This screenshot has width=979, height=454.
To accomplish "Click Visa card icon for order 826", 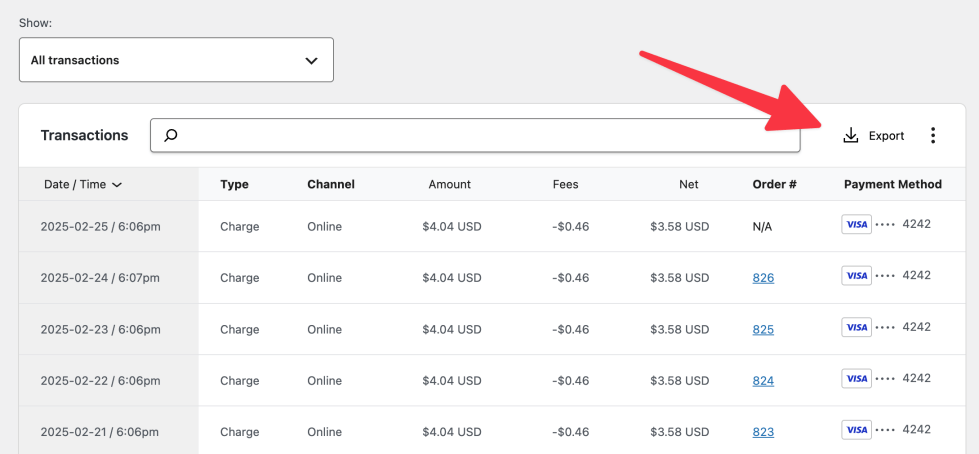I will pyautogui.click(x=856, y=275).
